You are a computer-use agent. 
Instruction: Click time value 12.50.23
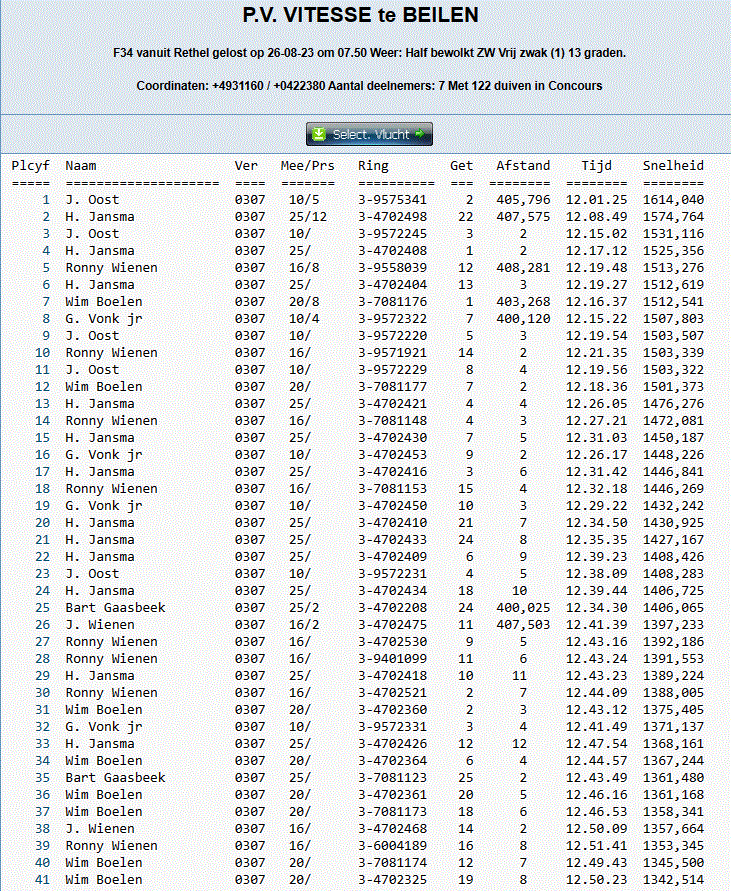click(x=597, y=880)
